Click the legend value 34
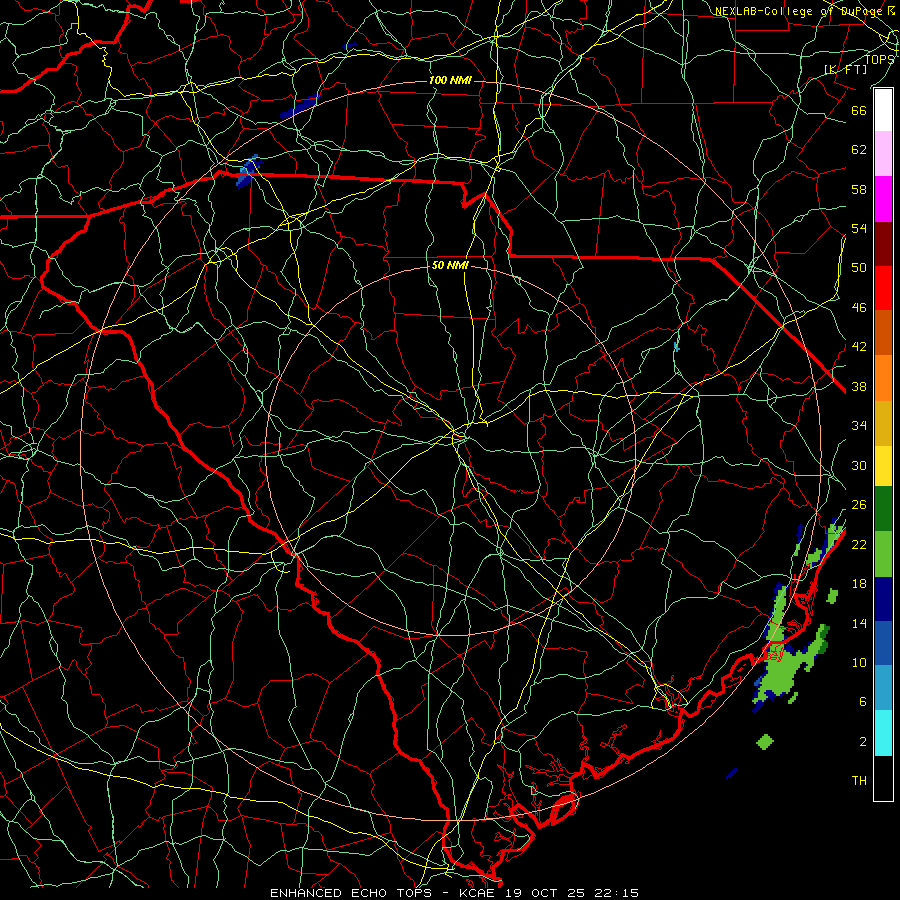 (x=859, y=426)
